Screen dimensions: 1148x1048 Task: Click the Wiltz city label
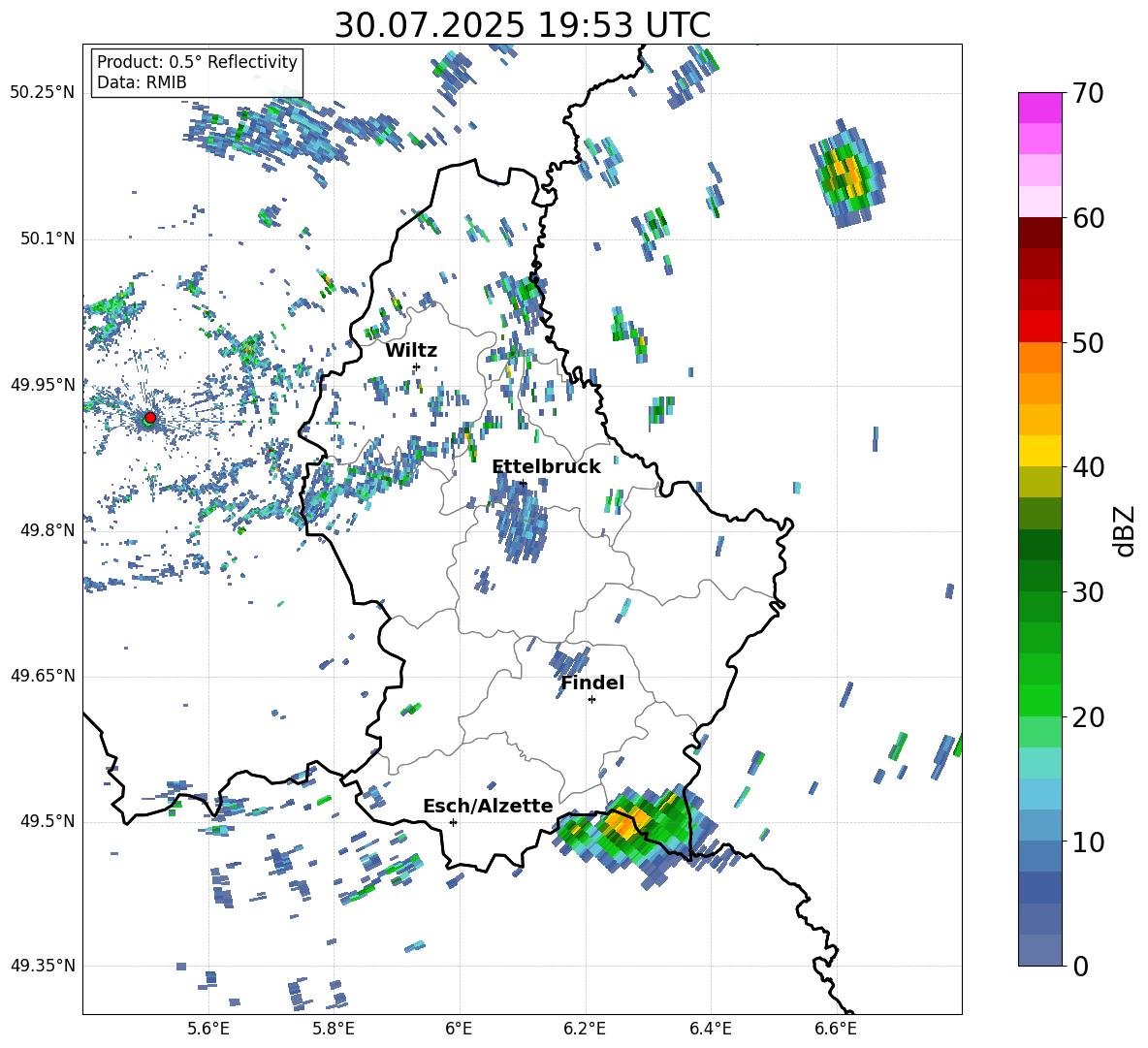click(411, 351)
